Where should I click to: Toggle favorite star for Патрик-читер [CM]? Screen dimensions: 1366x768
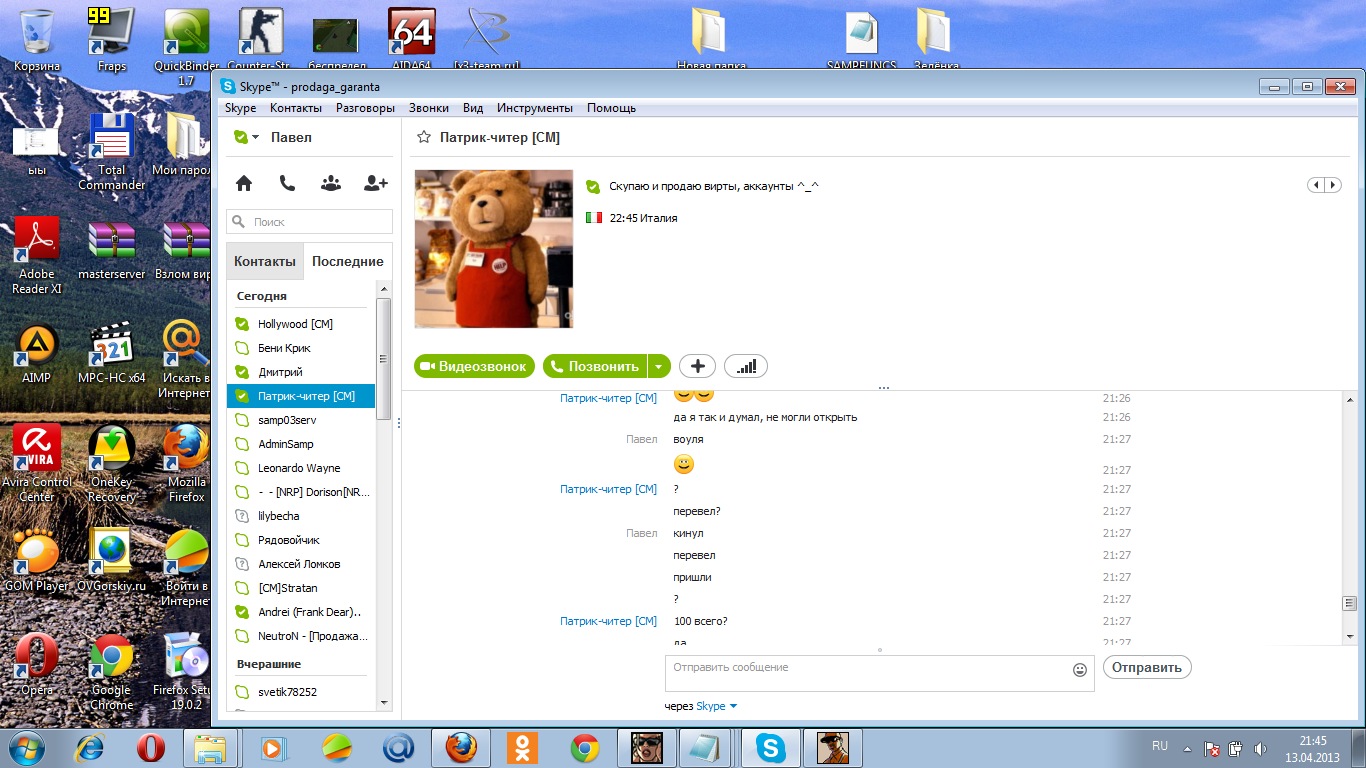click(424, 137)
